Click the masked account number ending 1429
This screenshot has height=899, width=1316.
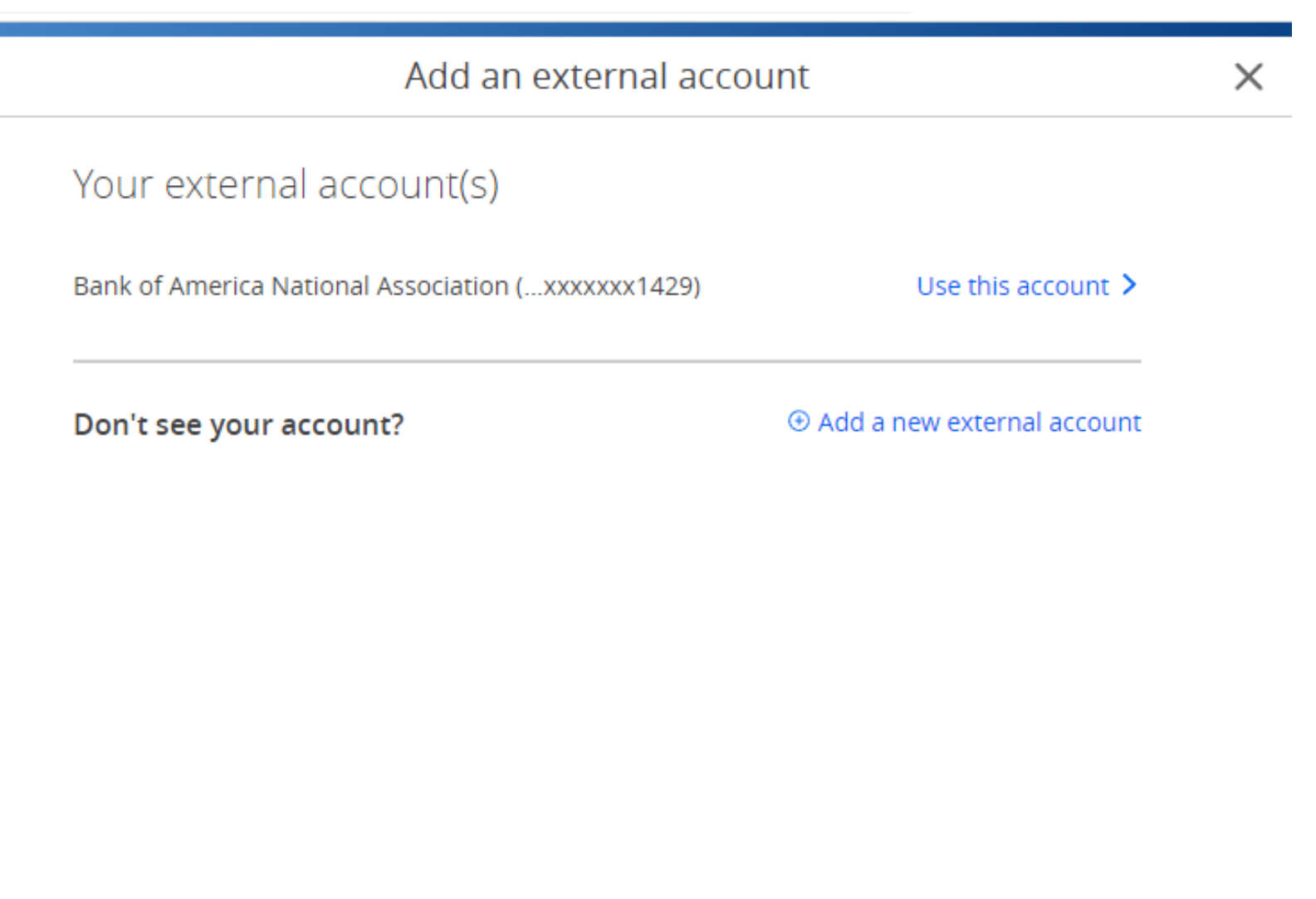609,286
